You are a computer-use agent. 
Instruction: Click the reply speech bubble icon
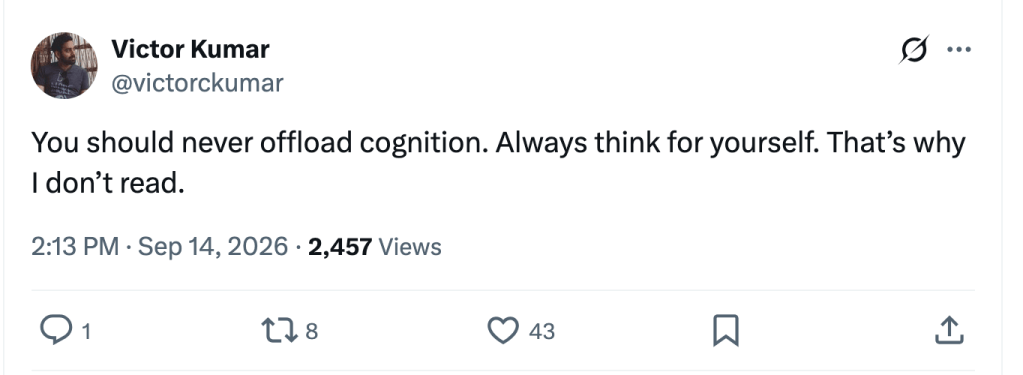coord(56,331)
